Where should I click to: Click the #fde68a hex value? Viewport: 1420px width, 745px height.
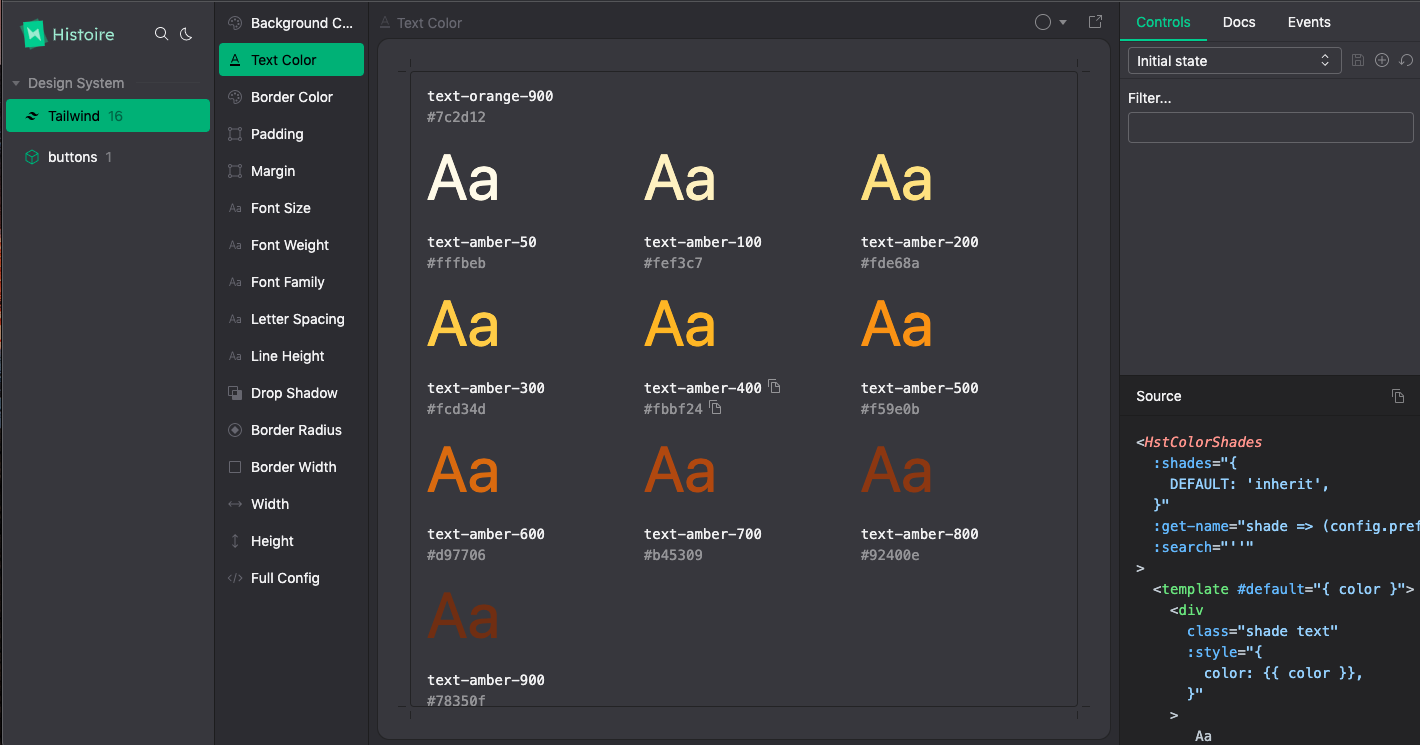890,263
